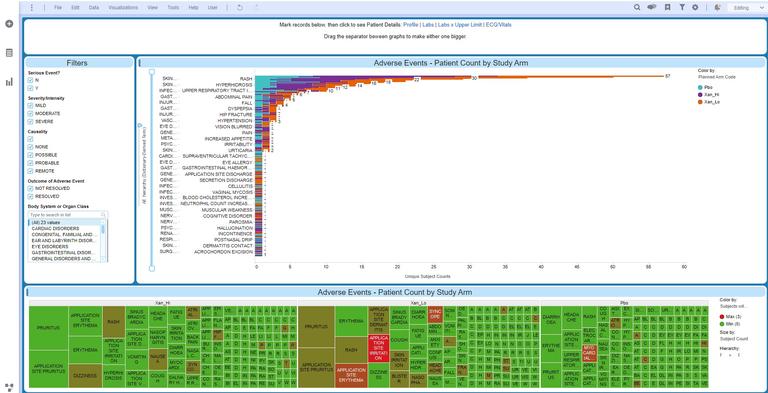Open the Edit menu

pos(75,8)
